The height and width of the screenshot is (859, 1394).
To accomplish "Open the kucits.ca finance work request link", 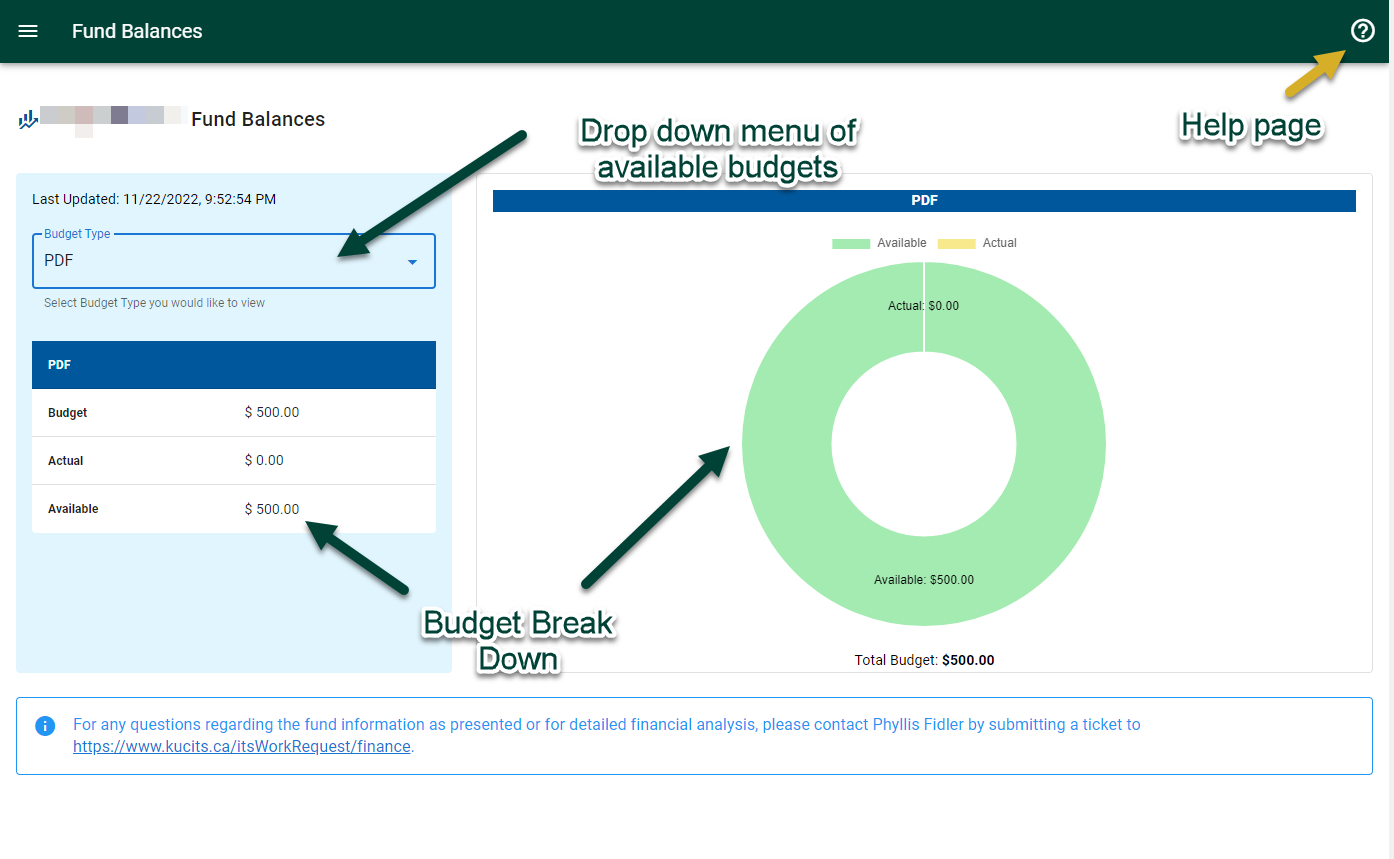I will click(x=241, y=746).
